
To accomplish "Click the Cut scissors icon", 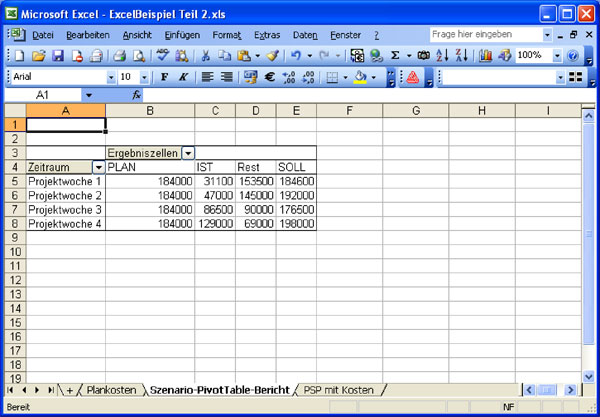I will tap(206, 56).
